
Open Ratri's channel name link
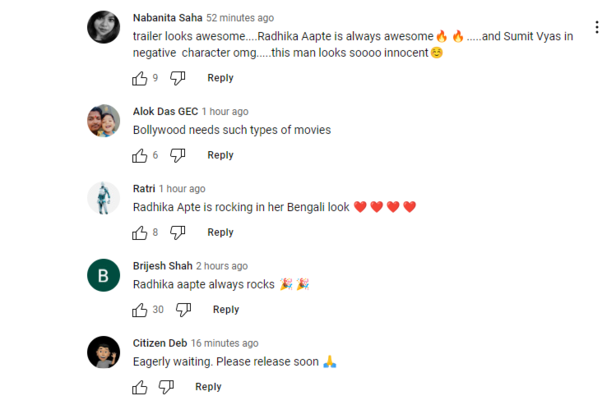(x=144, y=188)
